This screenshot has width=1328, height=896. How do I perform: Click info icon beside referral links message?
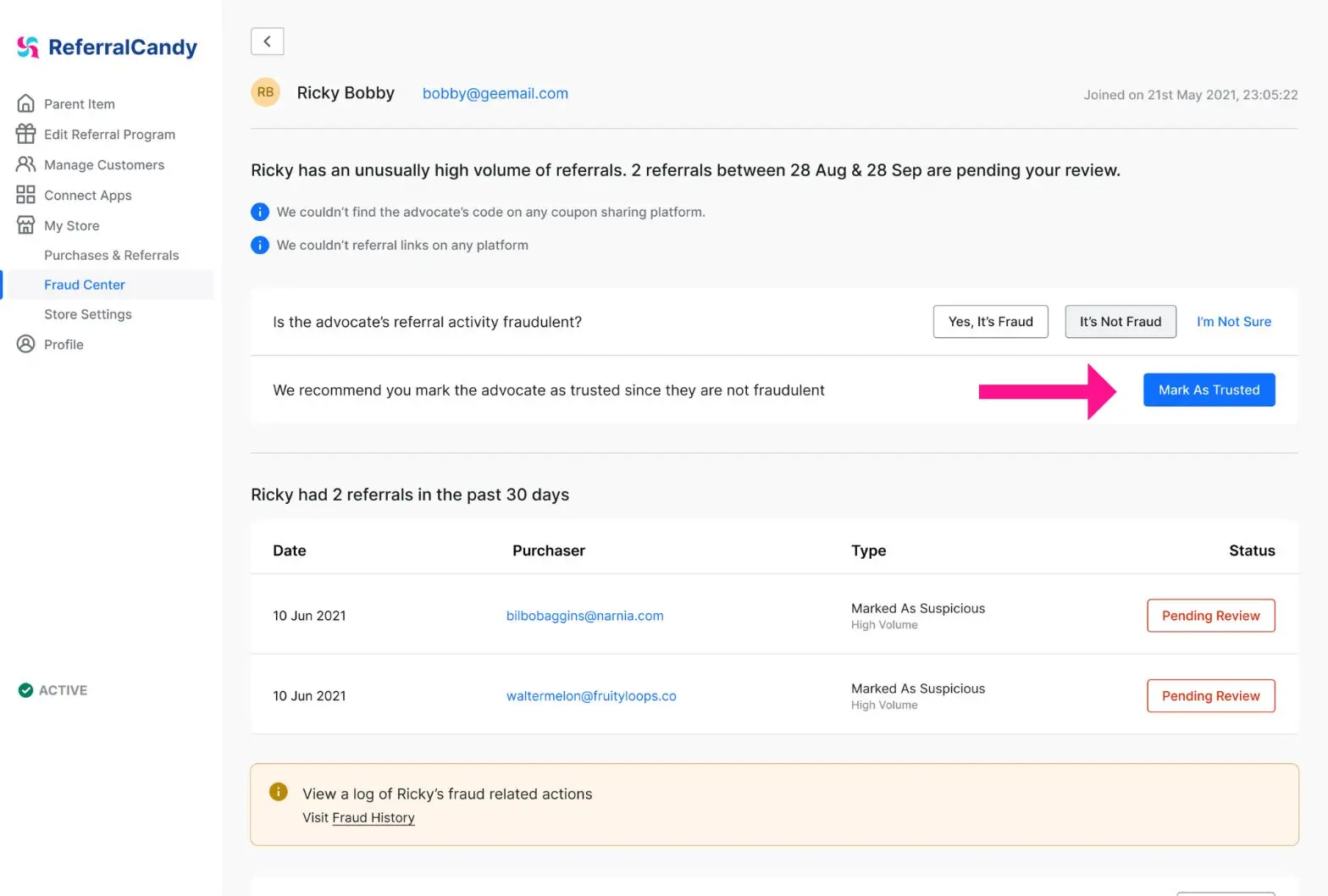point(260,245)
